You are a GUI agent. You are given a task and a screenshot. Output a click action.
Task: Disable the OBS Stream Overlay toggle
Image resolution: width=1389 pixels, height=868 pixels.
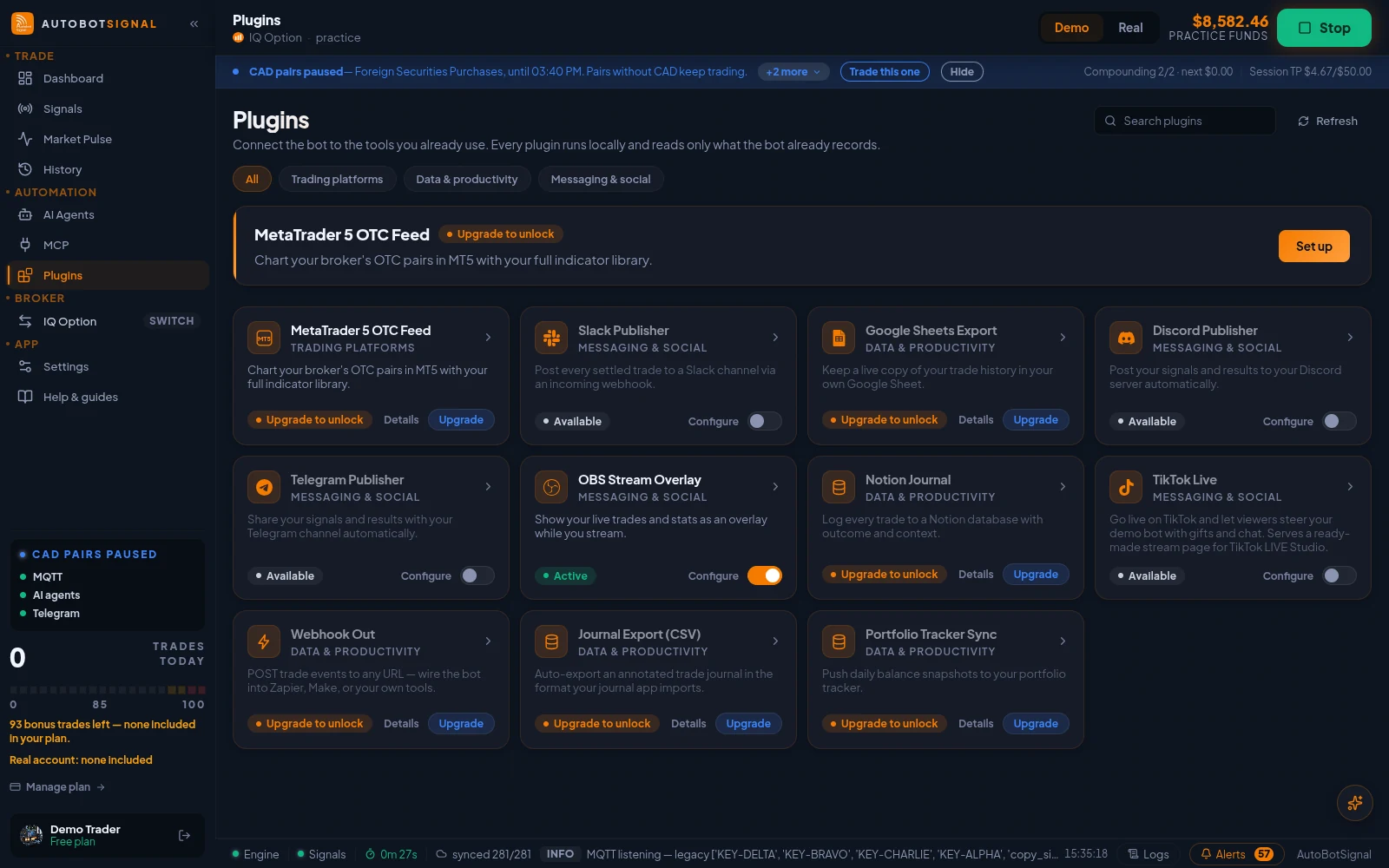(765, 575)
